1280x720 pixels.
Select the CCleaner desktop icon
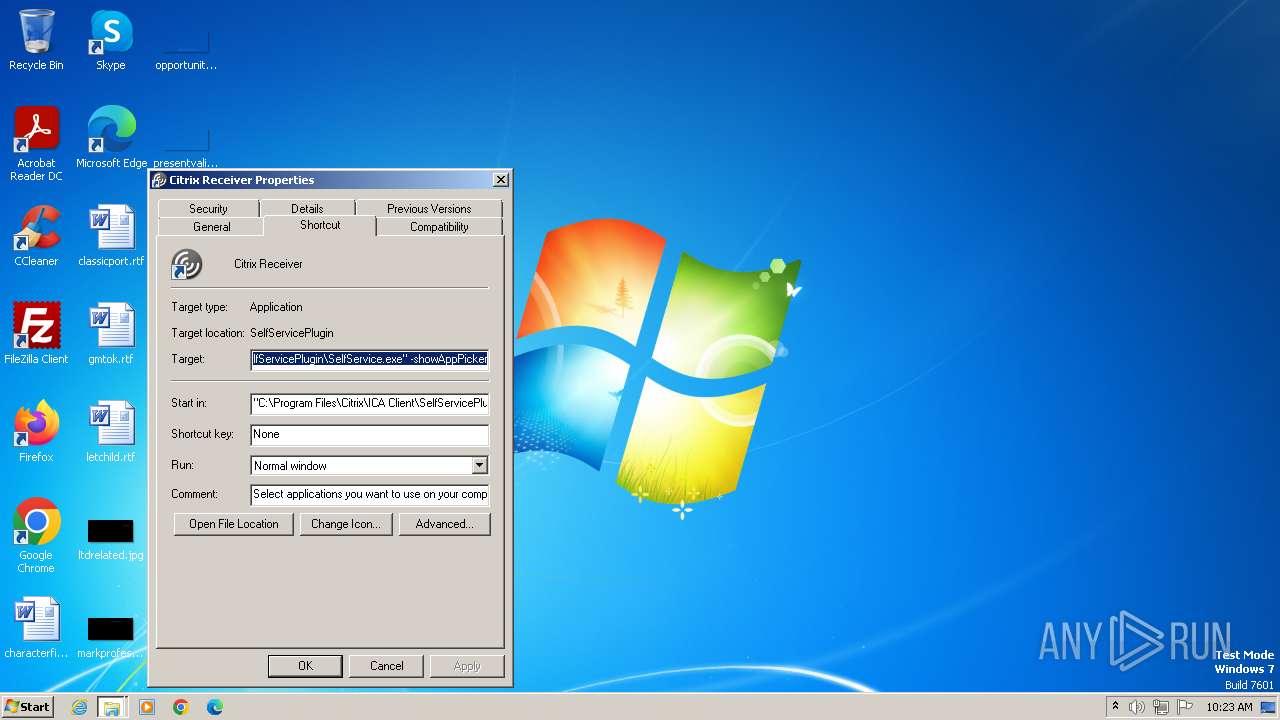(x=36, y=236)
